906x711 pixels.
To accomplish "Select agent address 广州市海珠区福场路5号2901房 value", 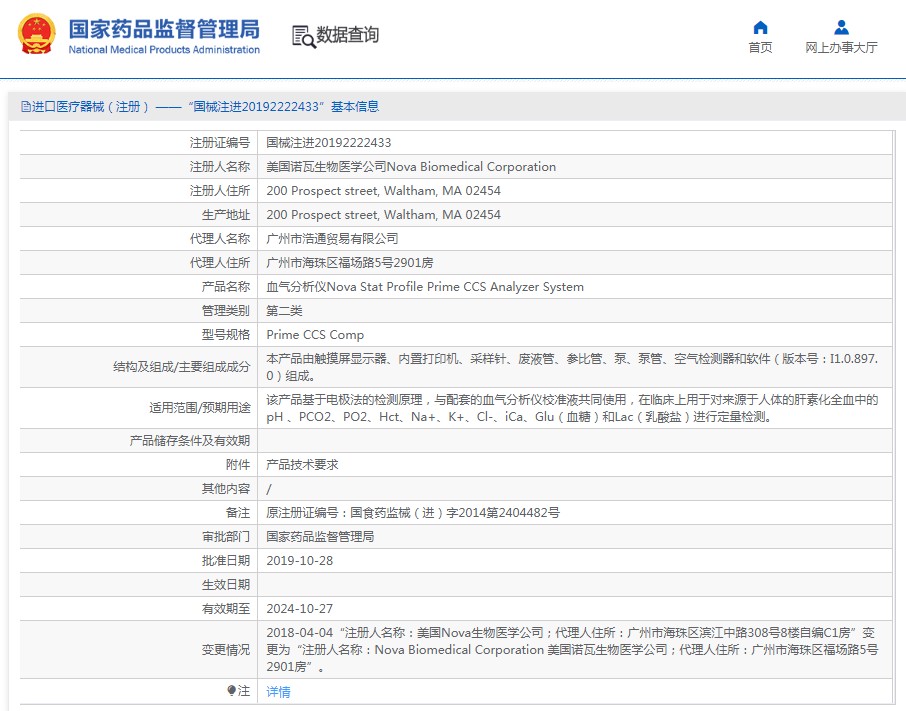I will coord(350,263).
